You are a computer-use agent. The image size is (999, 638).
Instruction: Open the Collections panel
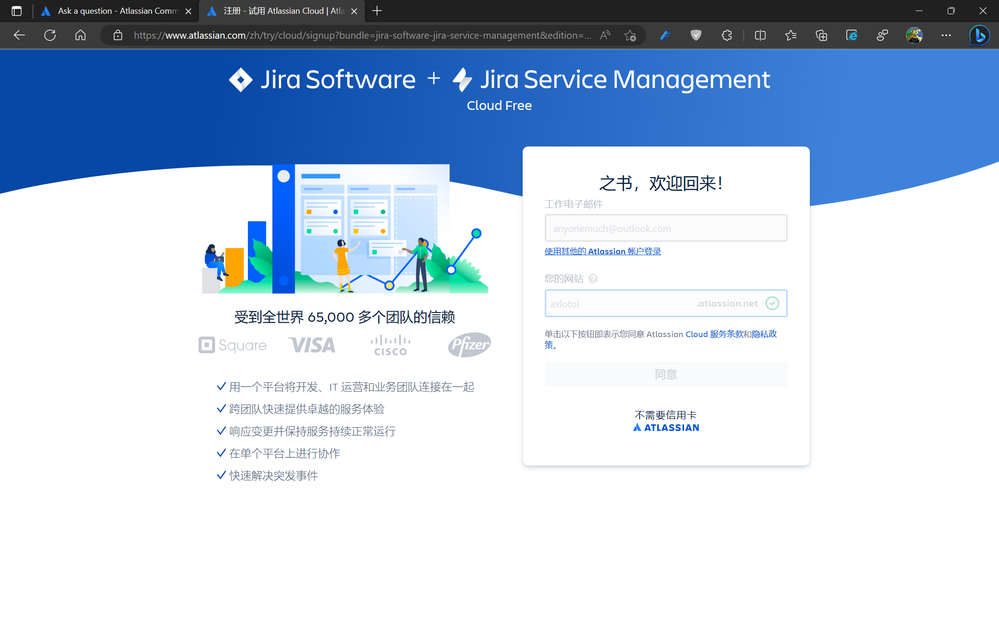point(822,35)
